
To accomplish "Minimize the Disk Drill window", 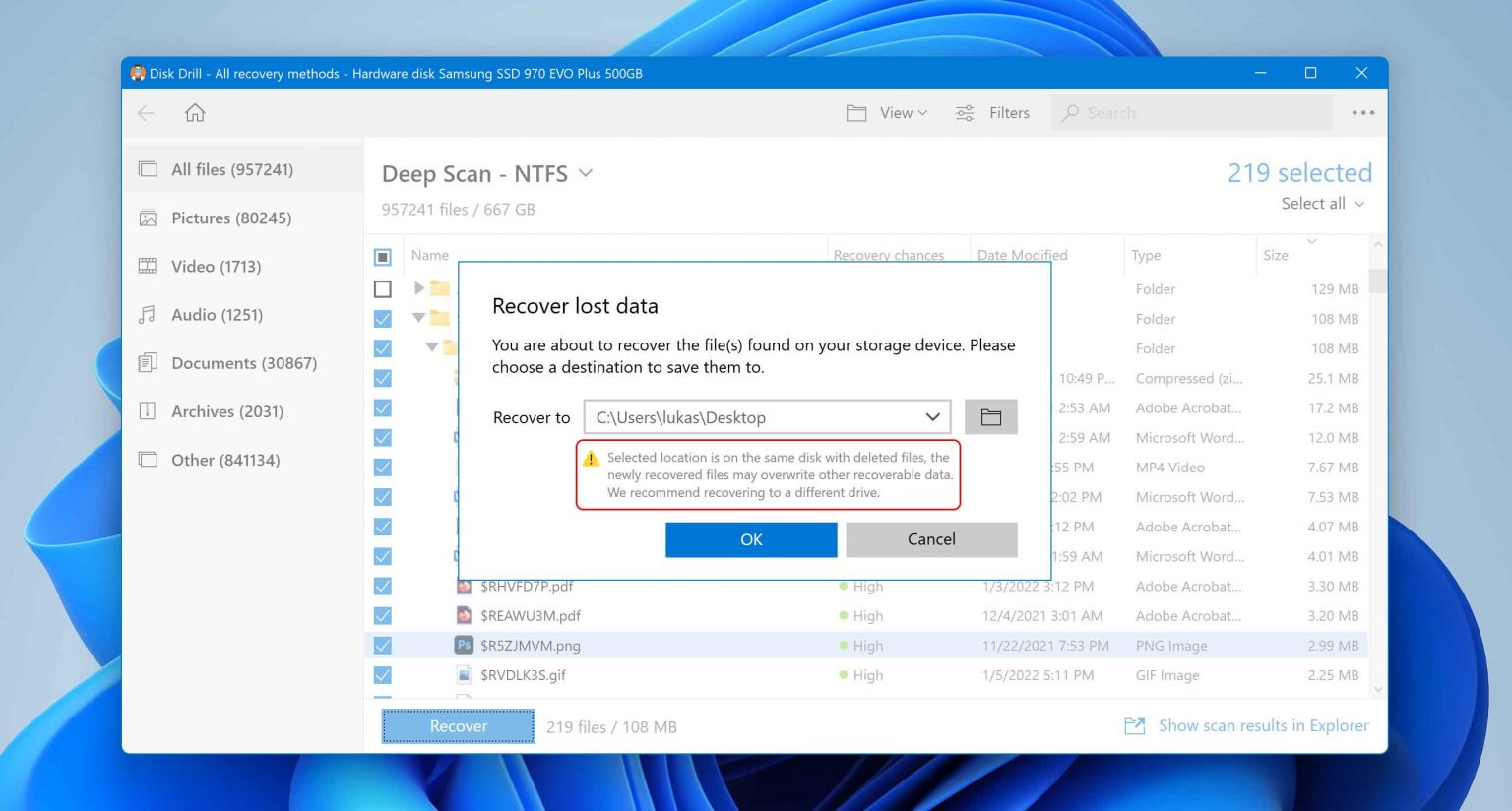I will [1261, 73].
